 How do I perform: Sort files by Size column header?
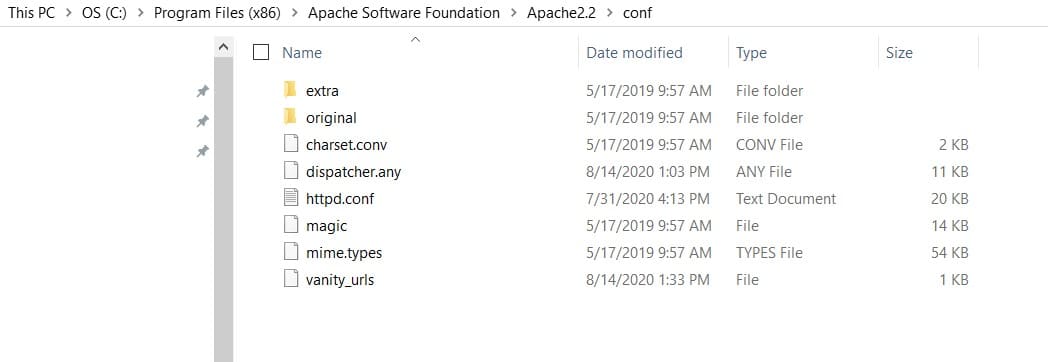[x=899, y=53]
